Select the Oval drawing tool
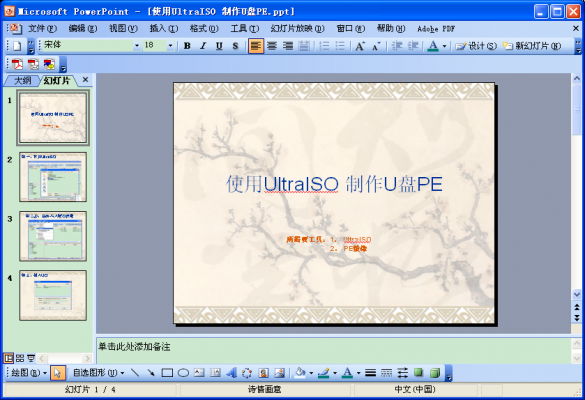The width and height of the screenshot is (585, 400). pyautogui.click(x=183, y=372)
